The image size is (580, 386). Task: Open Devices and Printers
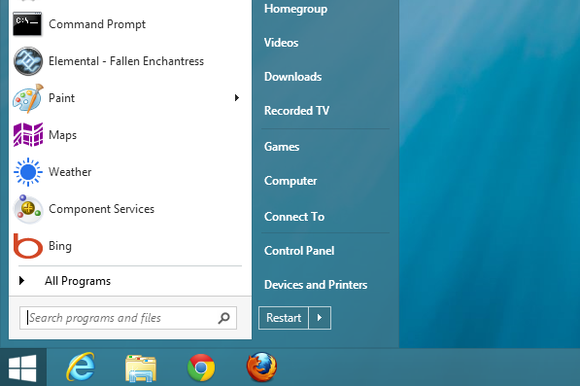pos(316,285)
